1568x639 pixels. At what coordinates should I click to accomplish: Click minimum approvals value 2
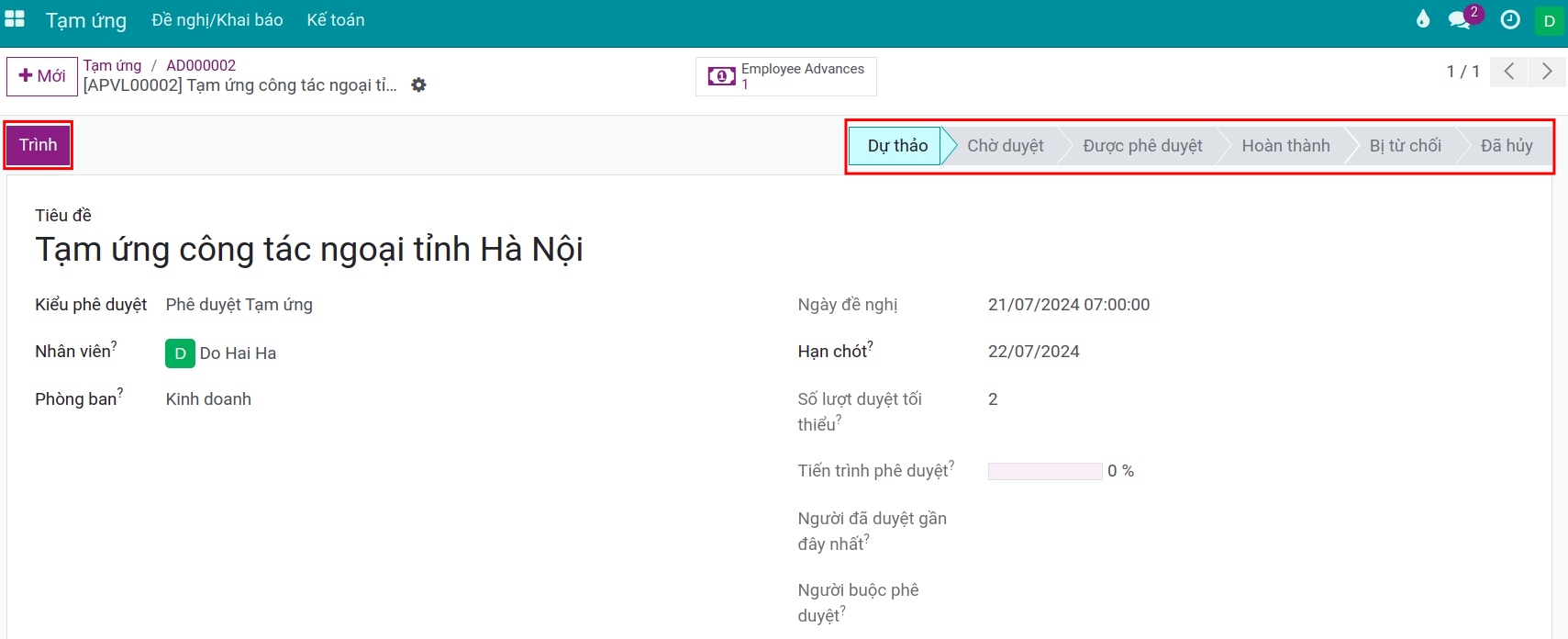(993, 399)
